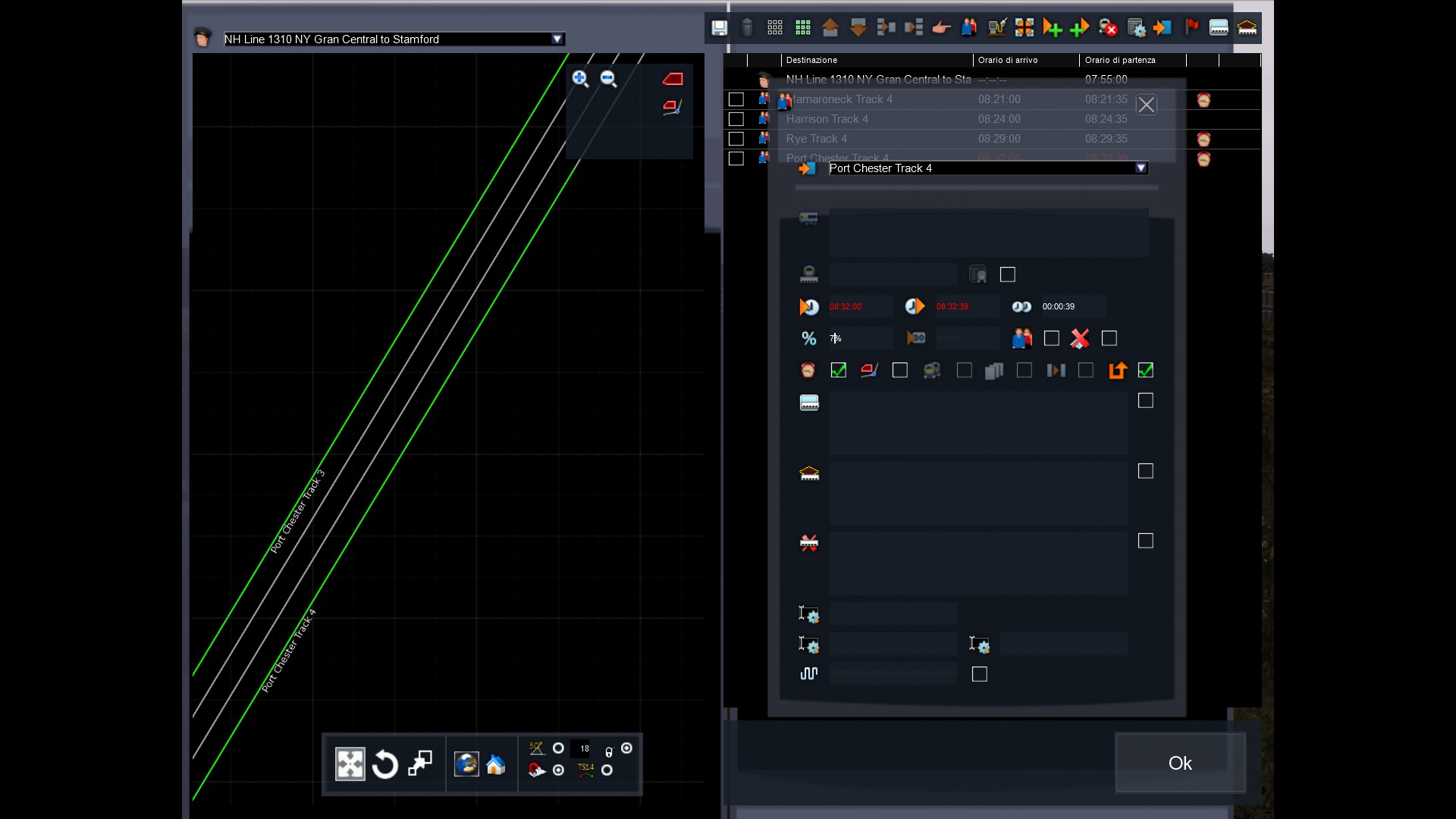Zoom in on the 2D map
The height and width of the screenshot is (819, 1456).
point(581,79)
